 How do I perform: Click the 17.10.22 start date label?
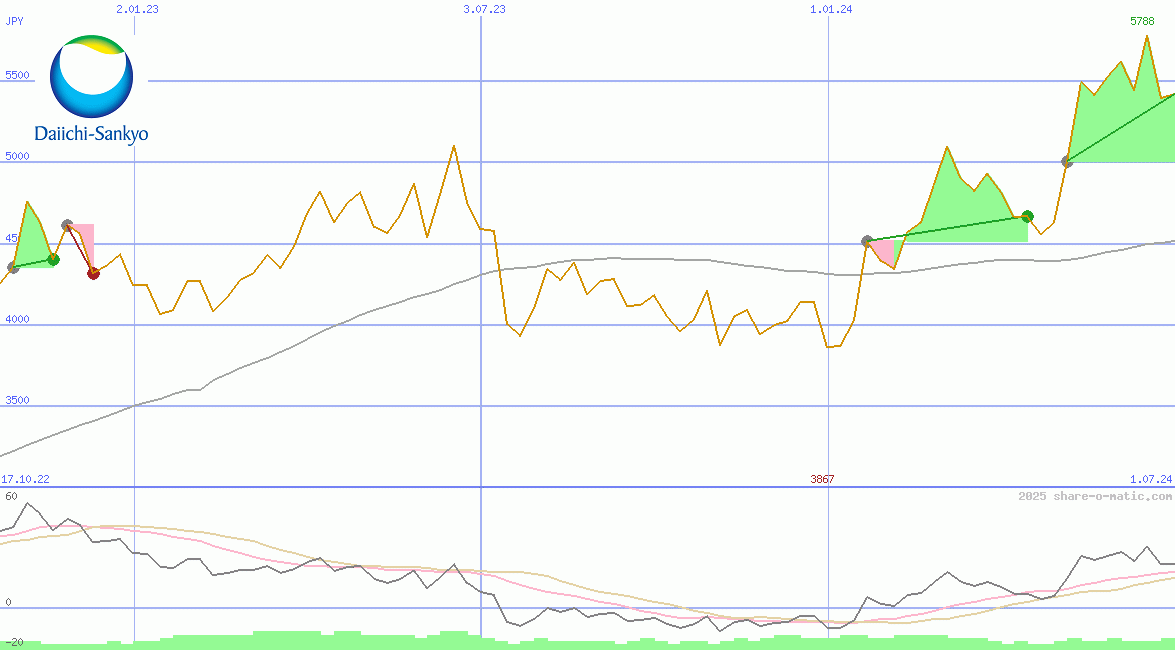pyautogui.click(x=25, y=480)
